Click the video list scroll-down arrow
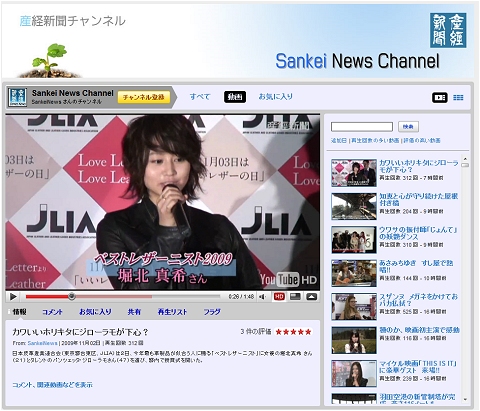The width and height of the screenshot is (480, 411). coord(465,399)
